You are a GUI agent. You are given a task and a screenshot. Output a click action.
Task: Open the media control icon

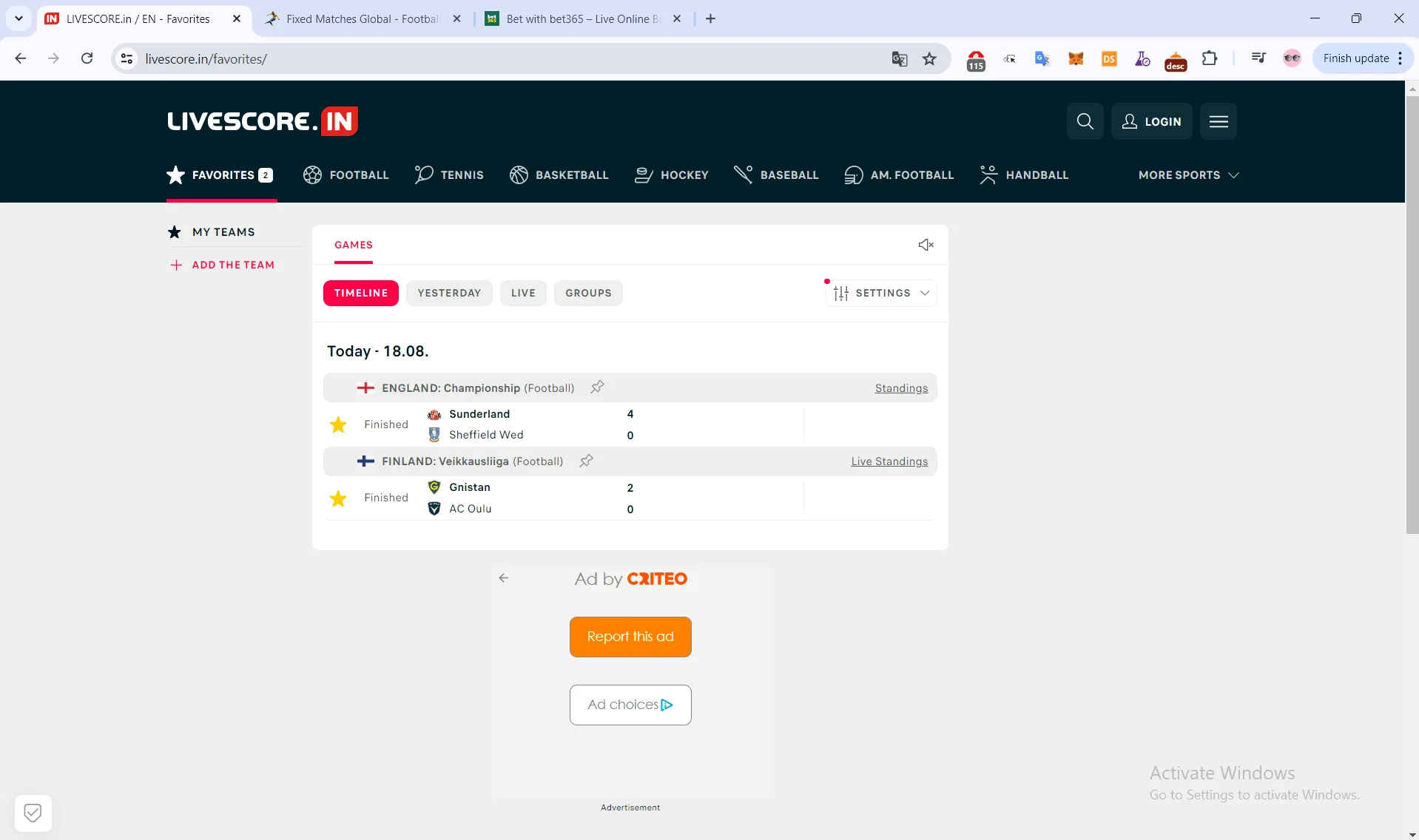pyautogui.click(x=1258, y=58)
